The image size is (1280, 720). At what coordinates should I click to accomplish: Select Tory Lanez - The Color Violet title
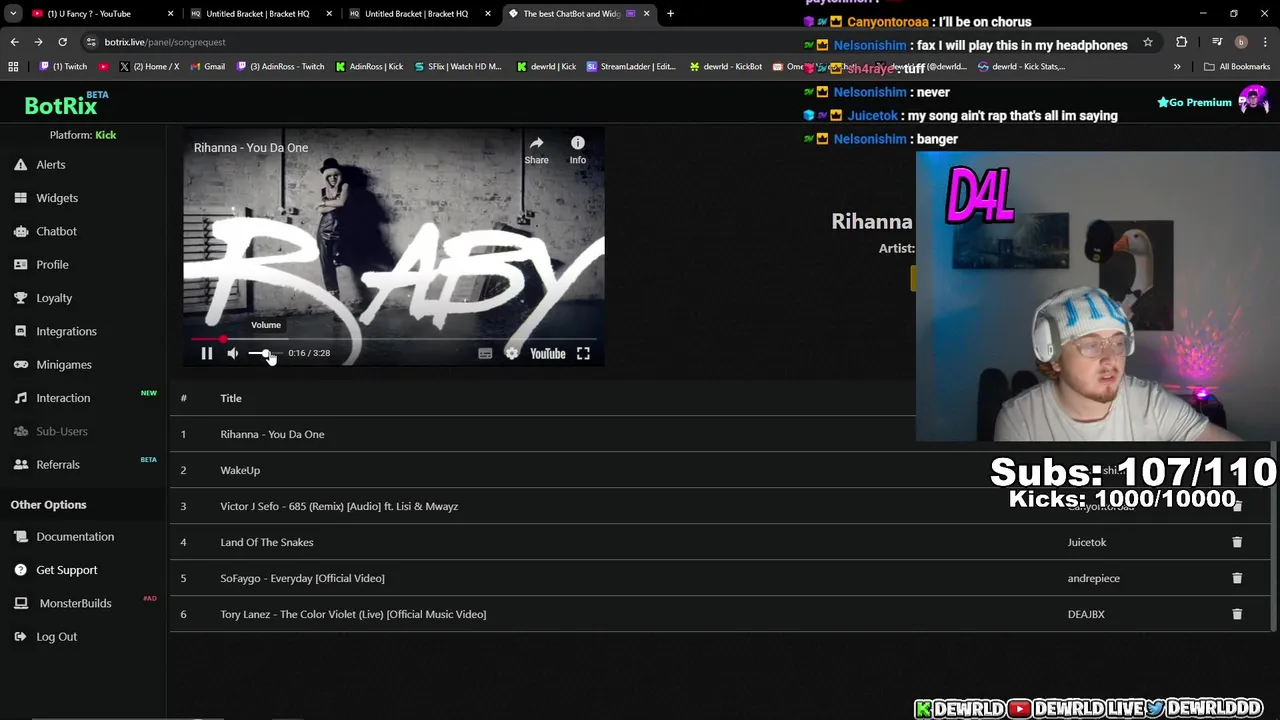[353, 614]
